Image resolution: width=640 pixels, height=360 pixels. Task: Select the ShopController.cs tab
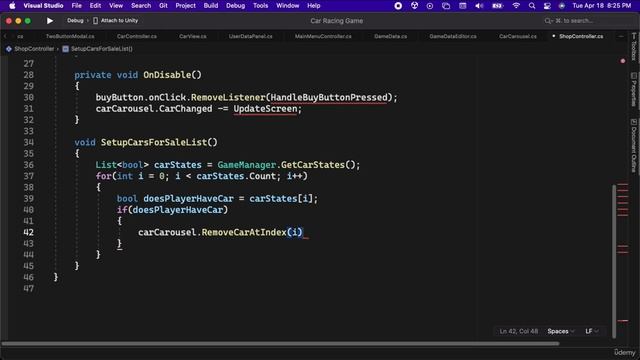[581, 36]
